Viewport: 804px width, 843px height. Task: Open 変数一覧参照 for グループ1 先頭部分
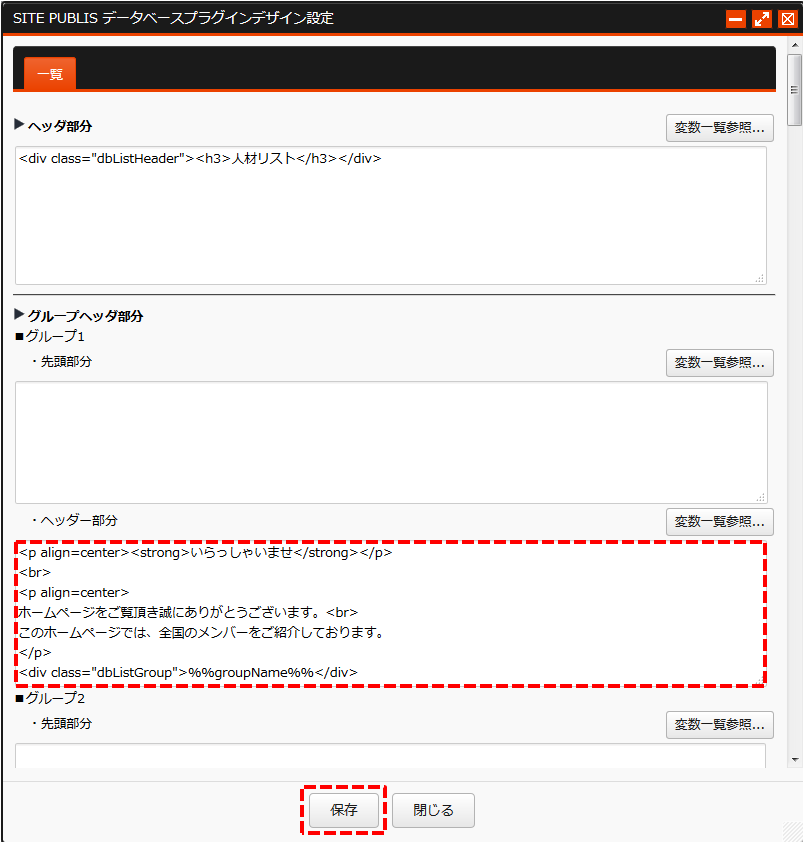[x=720, y=363]
